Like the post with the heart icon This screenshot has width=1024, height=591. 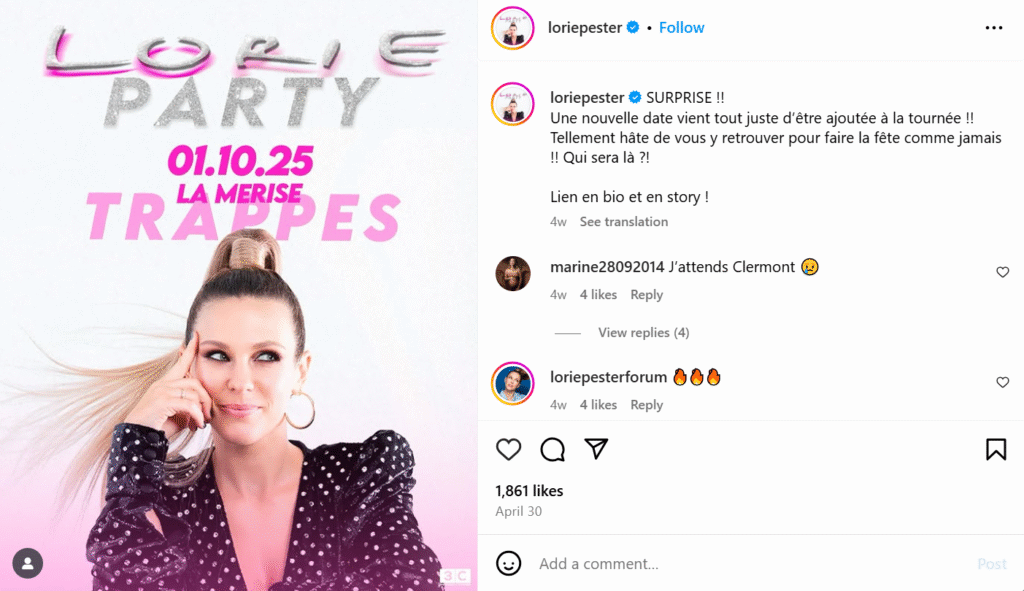tap(508, 449)
